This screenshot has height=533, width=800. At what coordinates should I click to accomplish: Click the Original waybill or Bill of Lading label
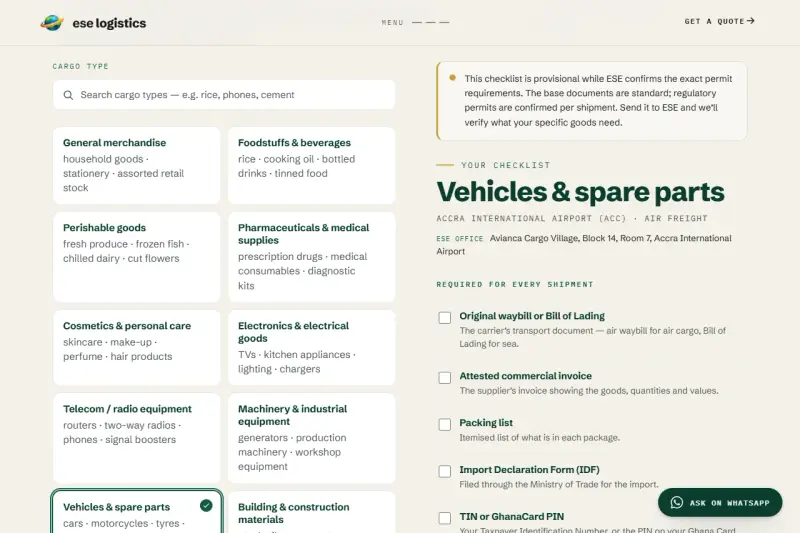(532, 316)
